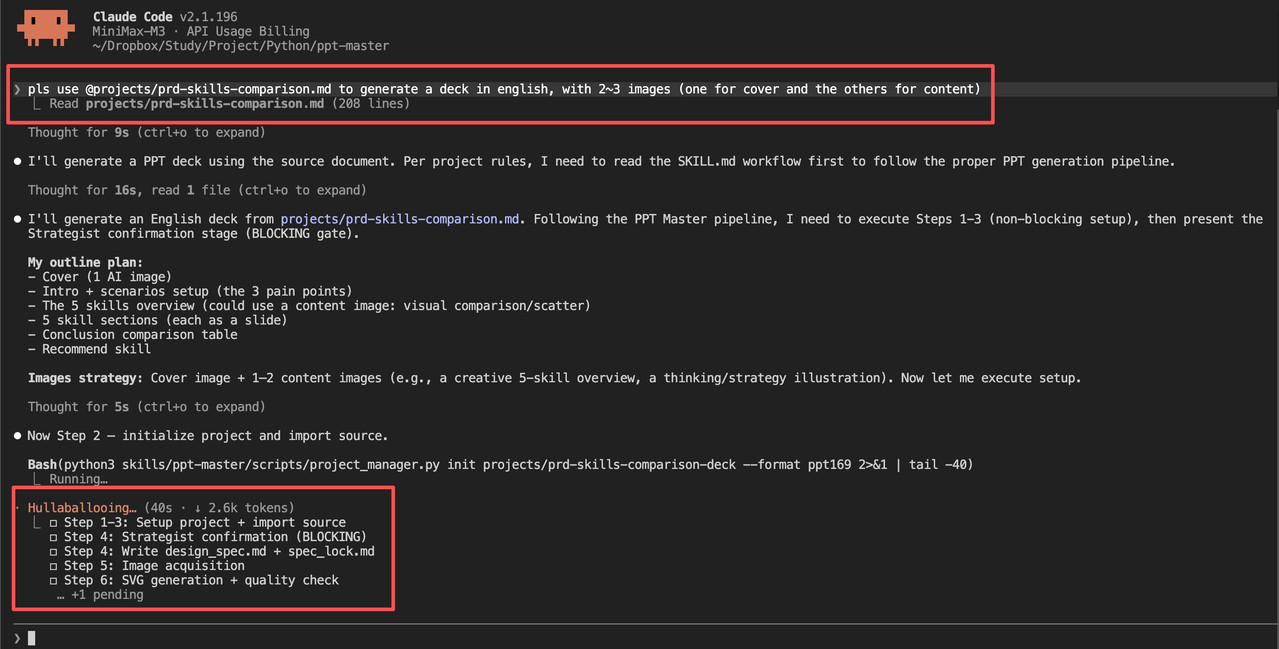
Task: Click 'Now Step 2 – initialize project' text
Action: [x=207, y=436]
